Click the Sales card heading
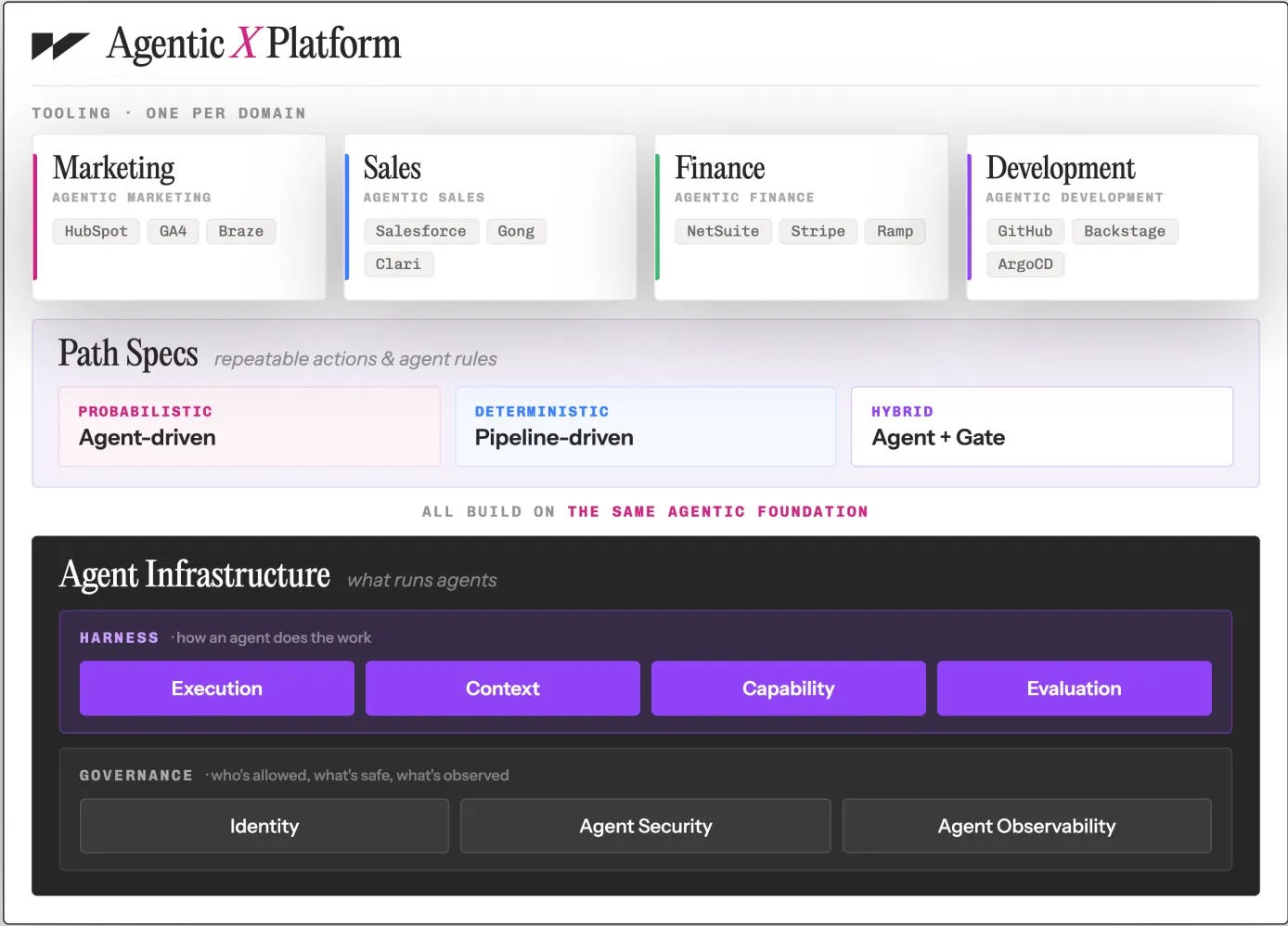 (x=392, y=168)
